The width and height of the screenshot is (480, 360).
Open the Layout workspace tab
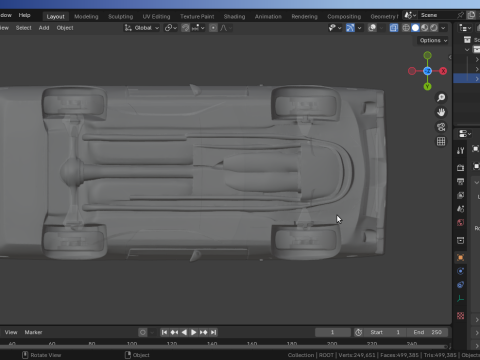[x=55, y=16]
